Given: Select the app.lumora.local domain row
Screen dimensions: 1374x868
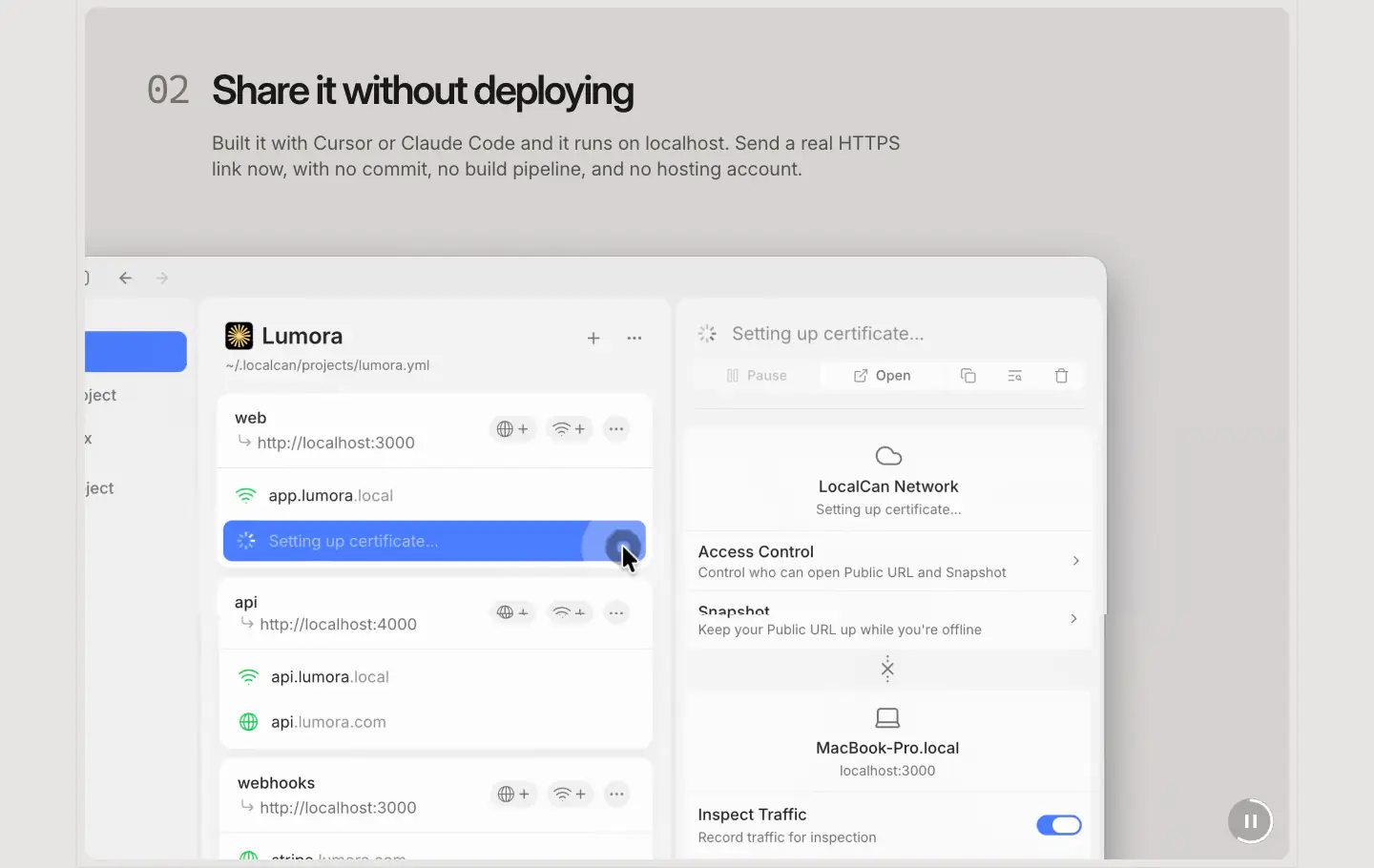Looking at the screenshot, I should pyautogui.click(x=435, y=496).
